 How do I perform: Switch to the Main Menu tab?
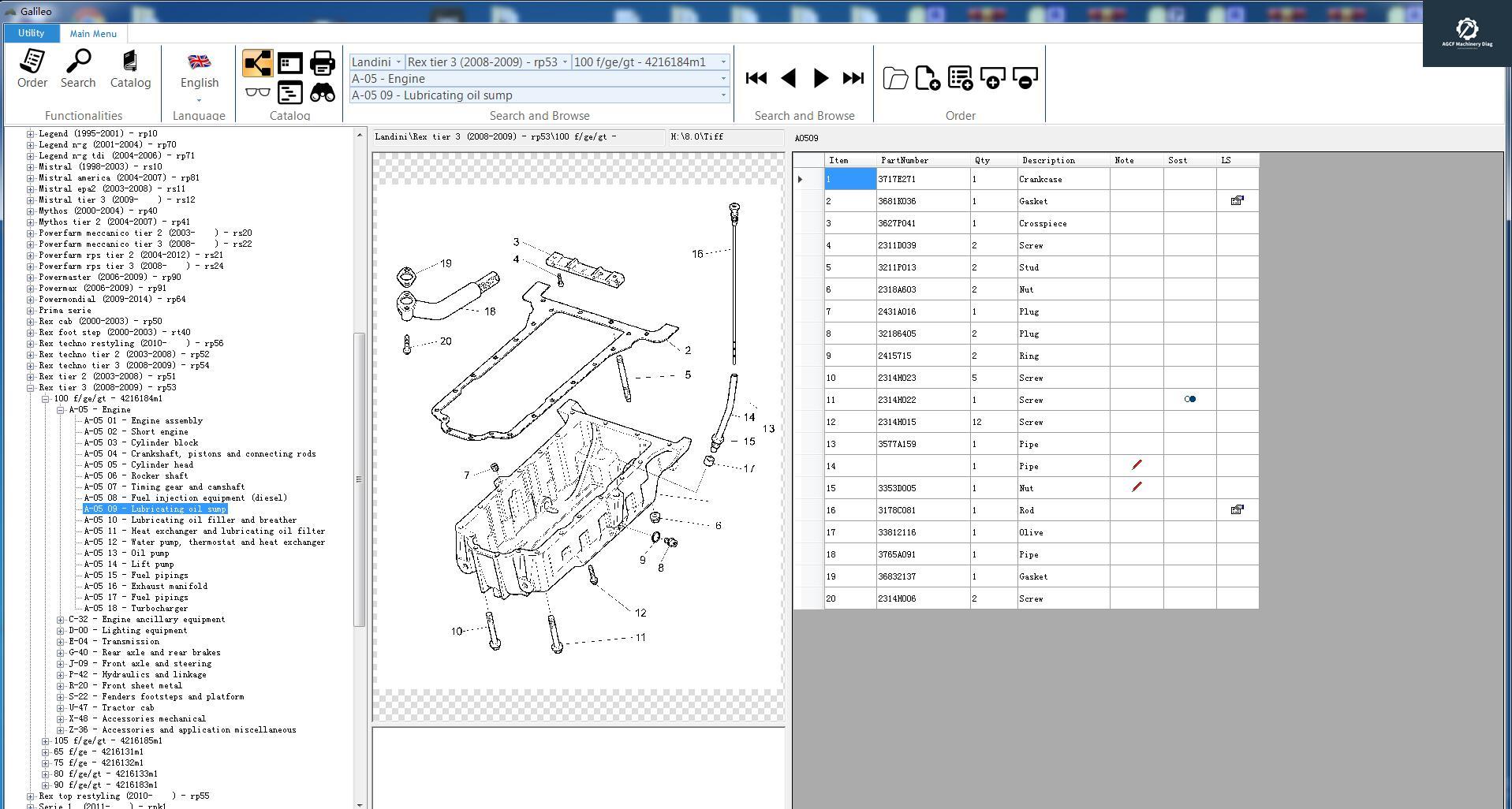tap(92, 33)
